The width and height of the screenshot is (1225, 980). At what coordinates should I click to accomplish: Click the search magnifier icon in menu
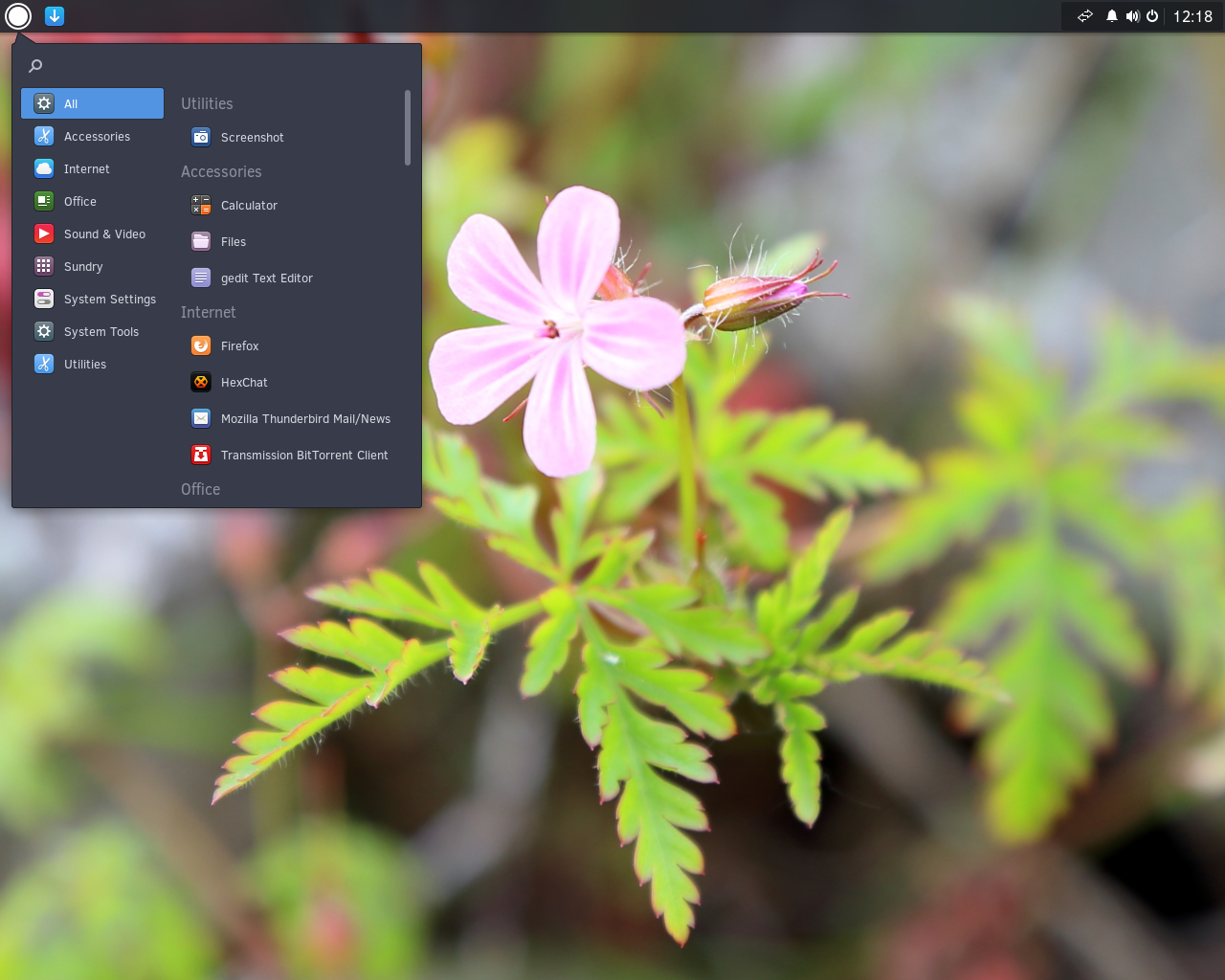point(35,66)
